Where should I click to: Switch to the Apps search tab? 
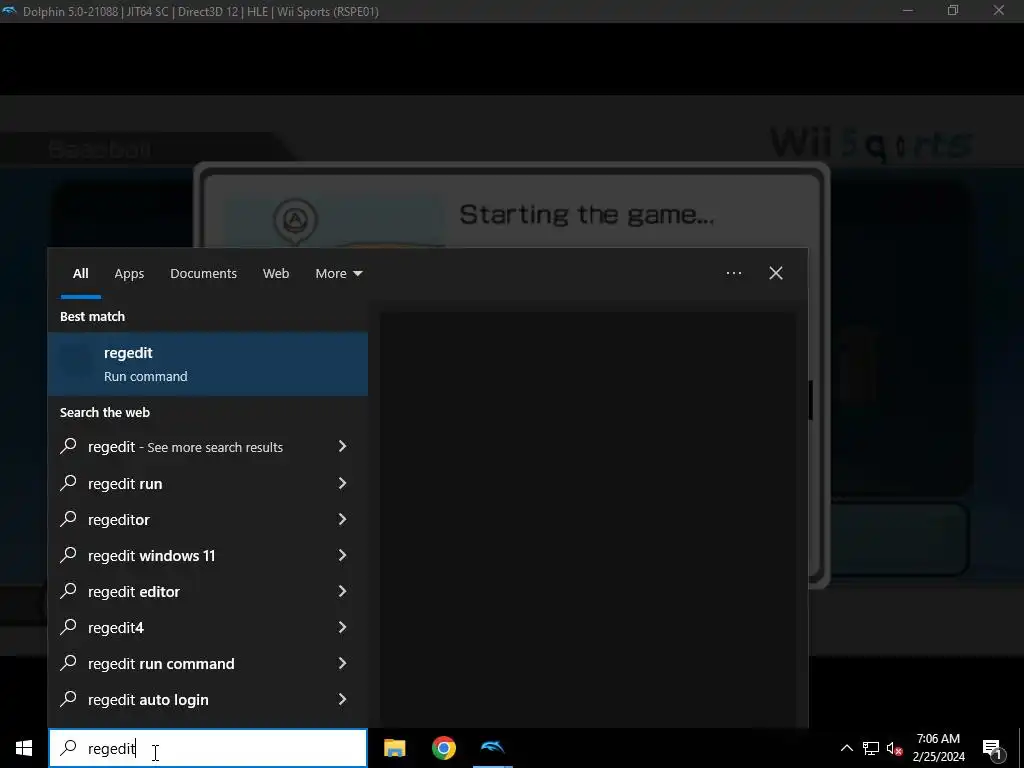click(x=129, y=274)
